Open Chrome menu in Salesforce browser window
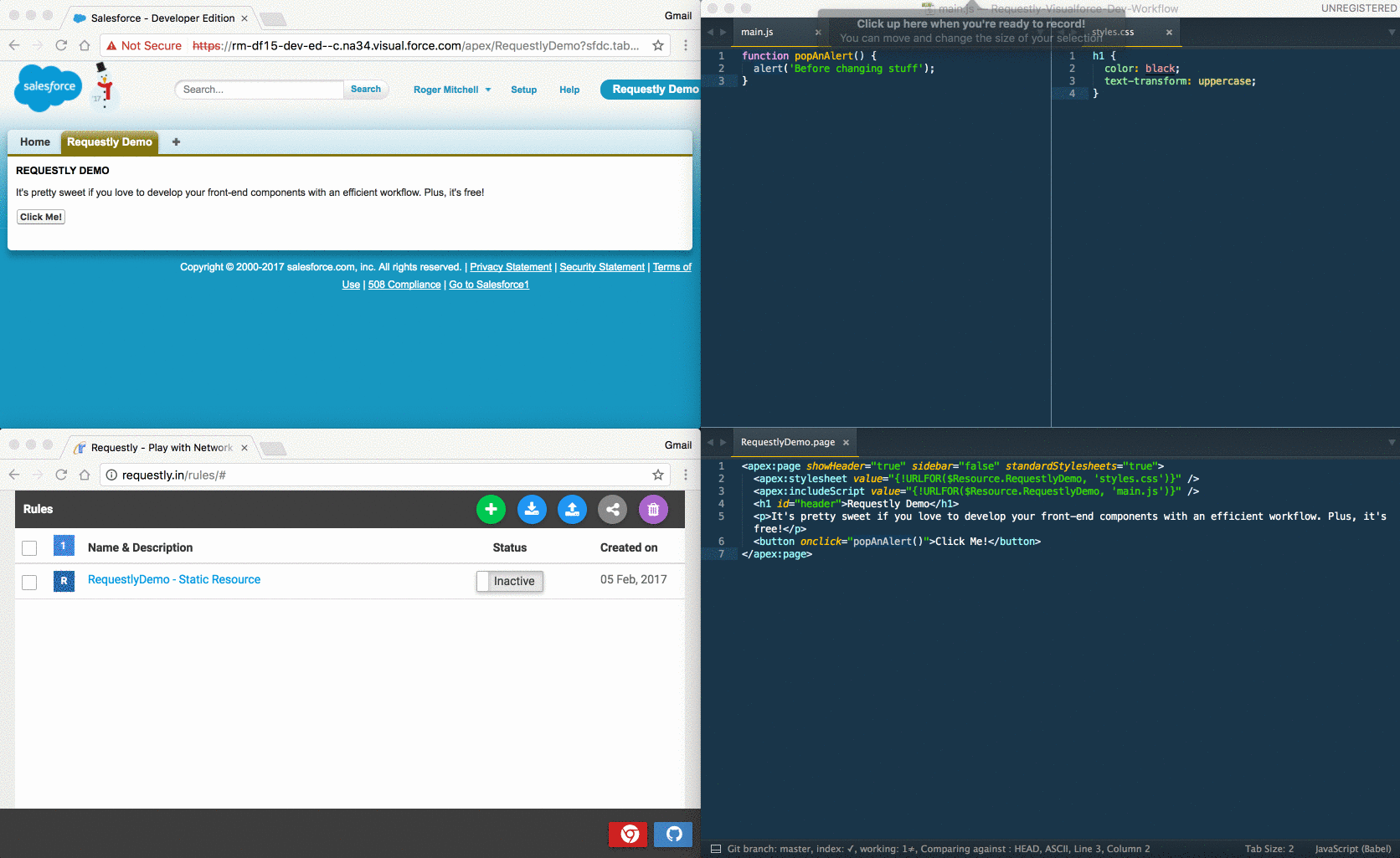 (x=686, y=45)
